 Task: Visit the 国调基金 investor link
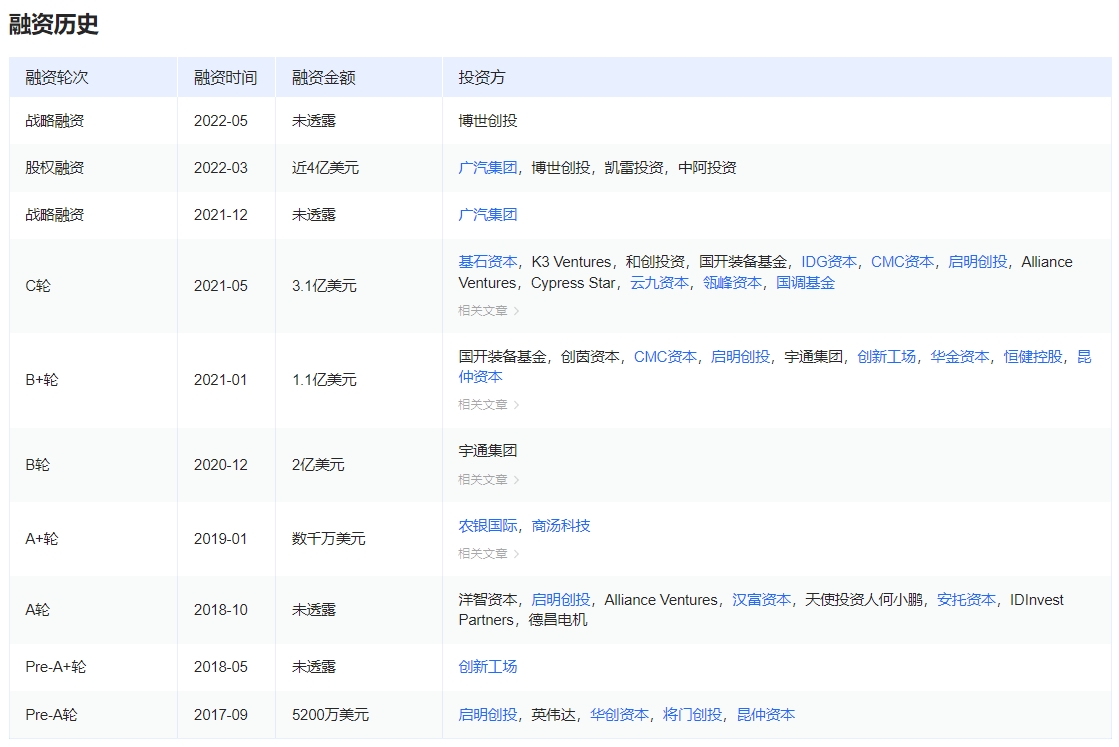pyautogui.click(x=805, y=283)
